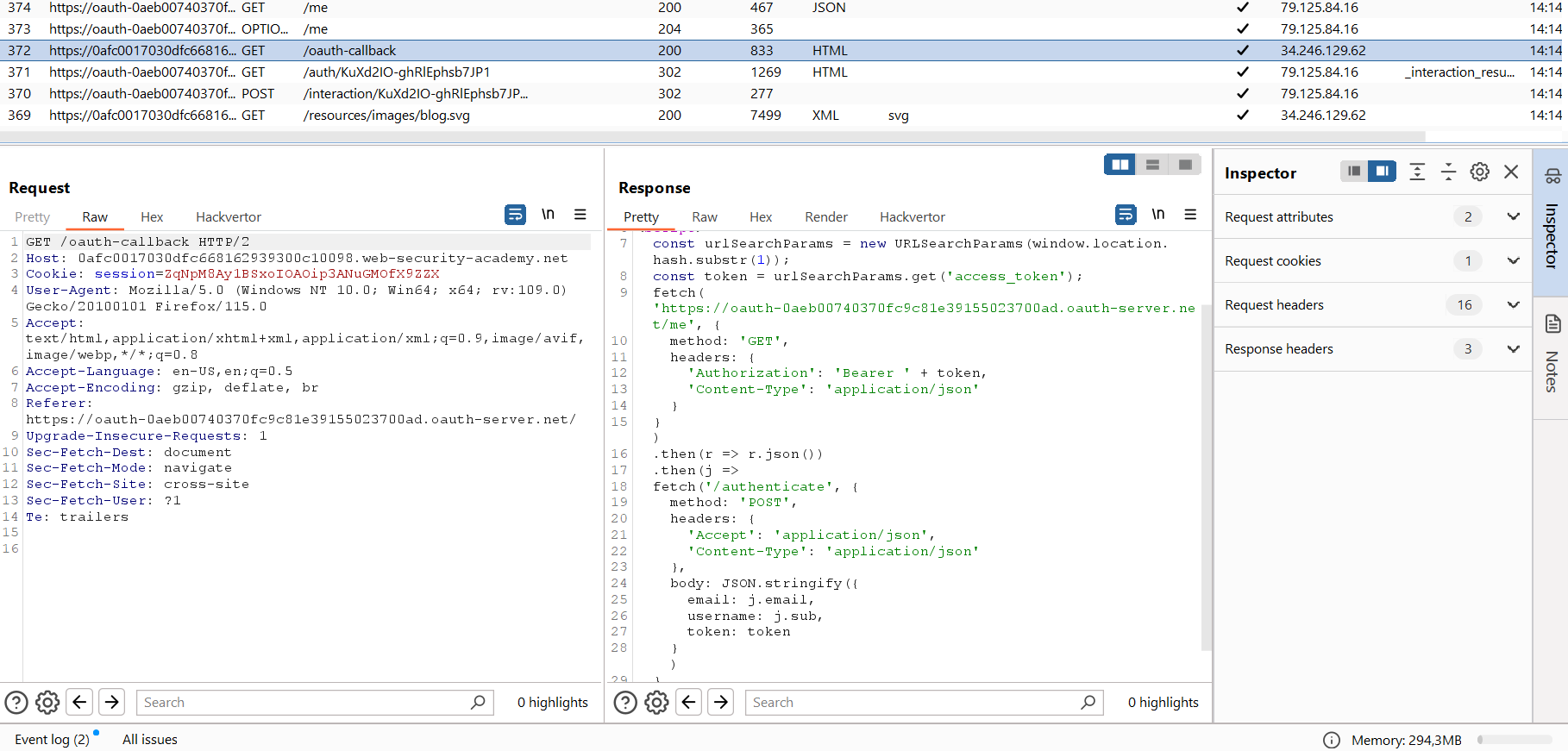Click the session cookie value in request
Screen dimensions: 1568x751
(x=302, y=273)
